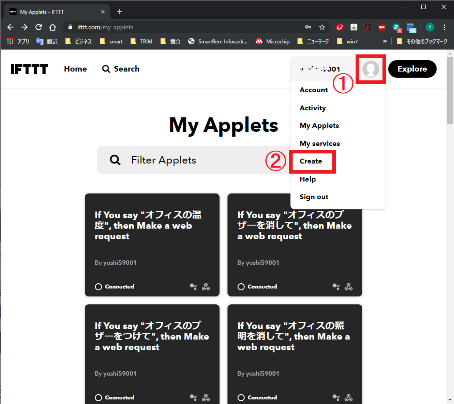Open the ビジネス bookmarks folder
This screenshot has height=404, width=454.
coord(79,41)
